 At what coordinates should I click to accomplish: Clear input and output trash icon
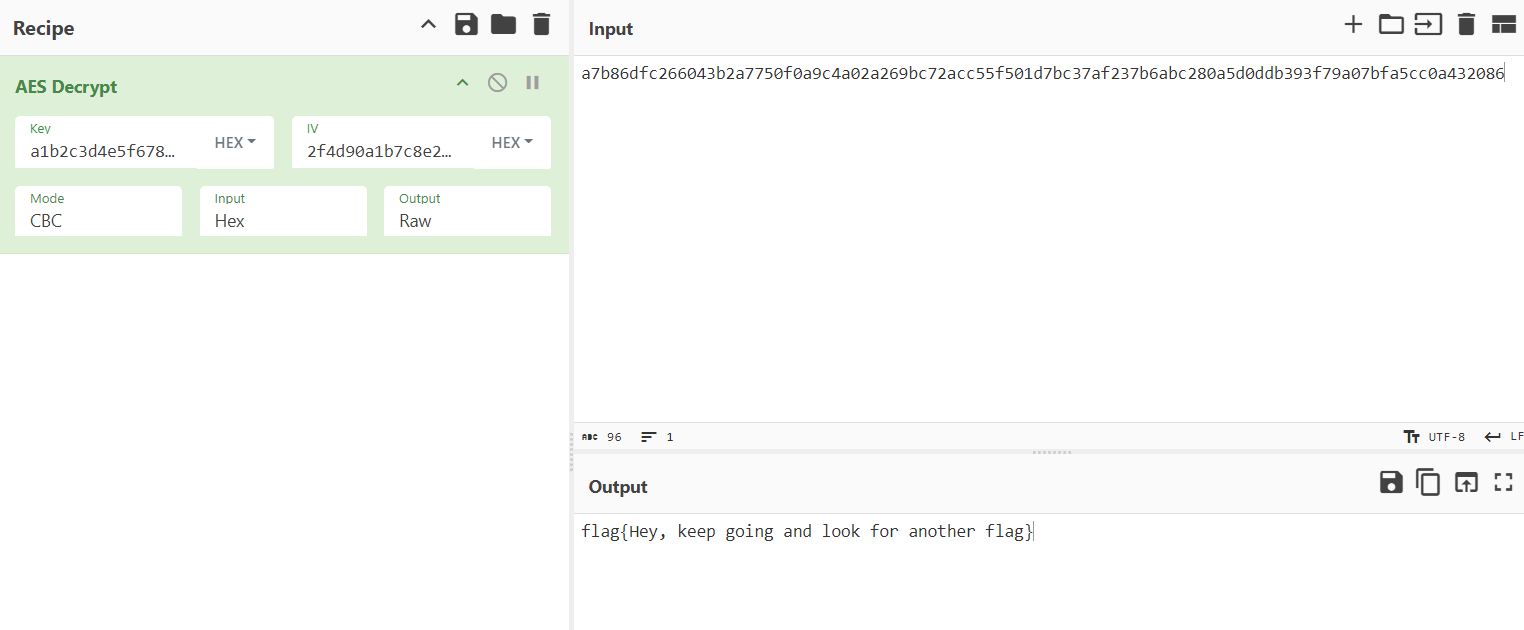point(1466,25)
